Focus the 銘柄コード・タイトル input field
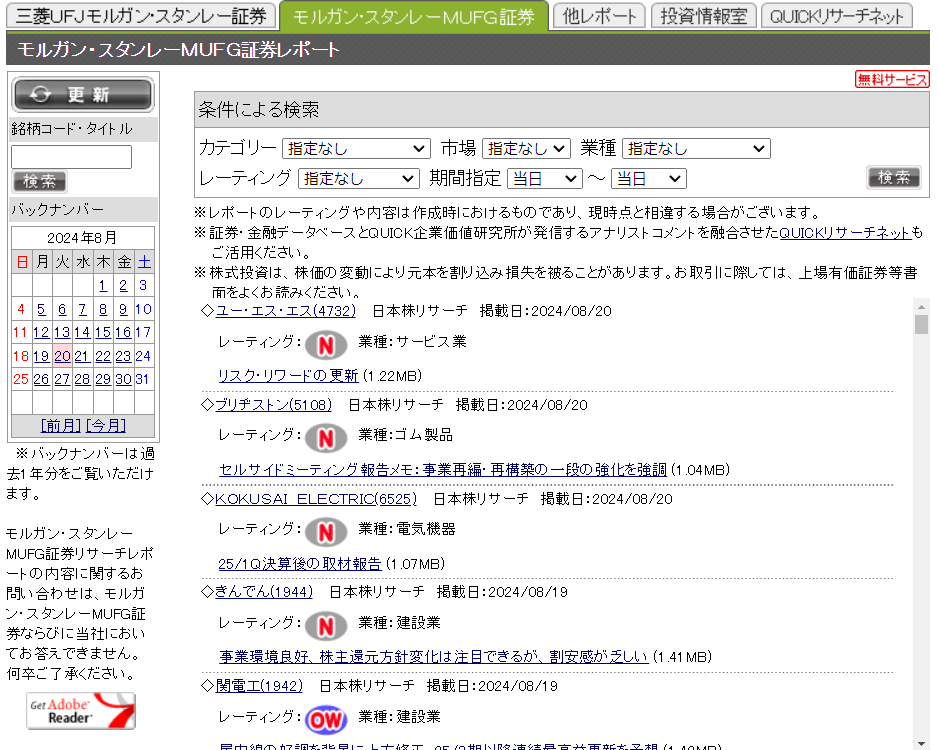 (71, 157)
